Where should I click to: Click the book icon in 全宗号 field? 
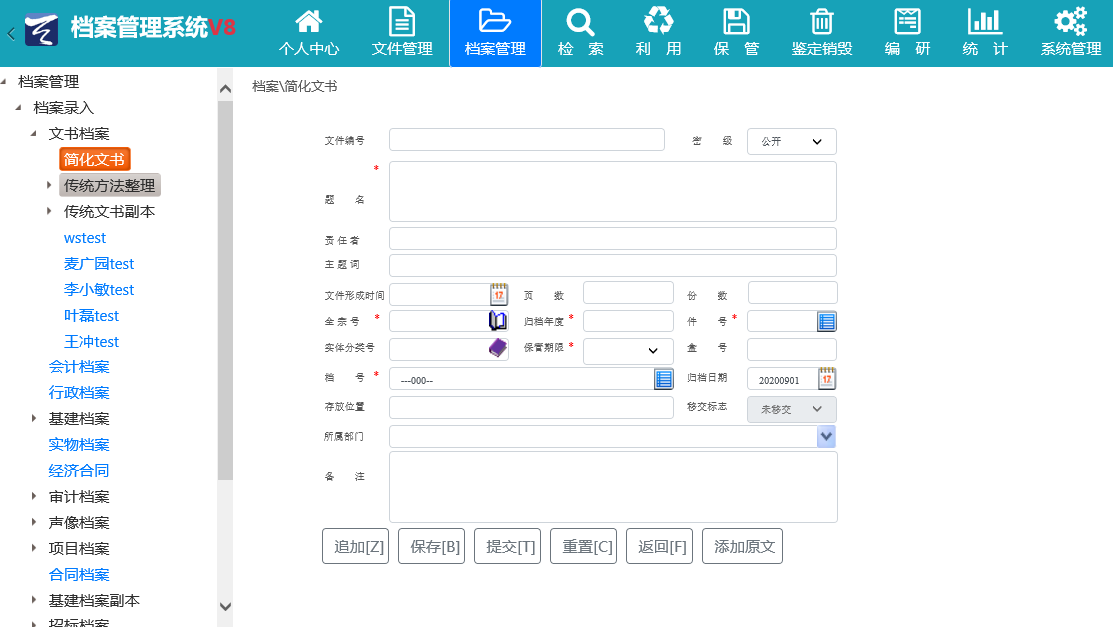pos(498,321)
